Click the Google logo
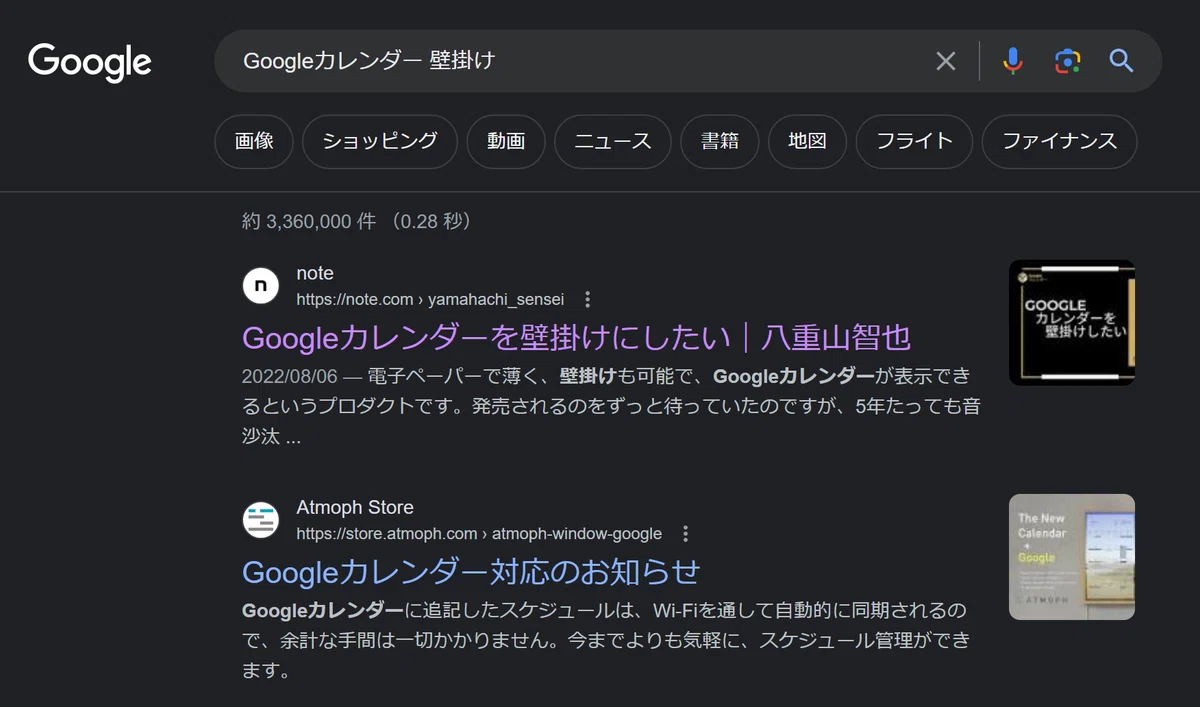This screenshot has width=1200, height=707. (x=90, y=62)
